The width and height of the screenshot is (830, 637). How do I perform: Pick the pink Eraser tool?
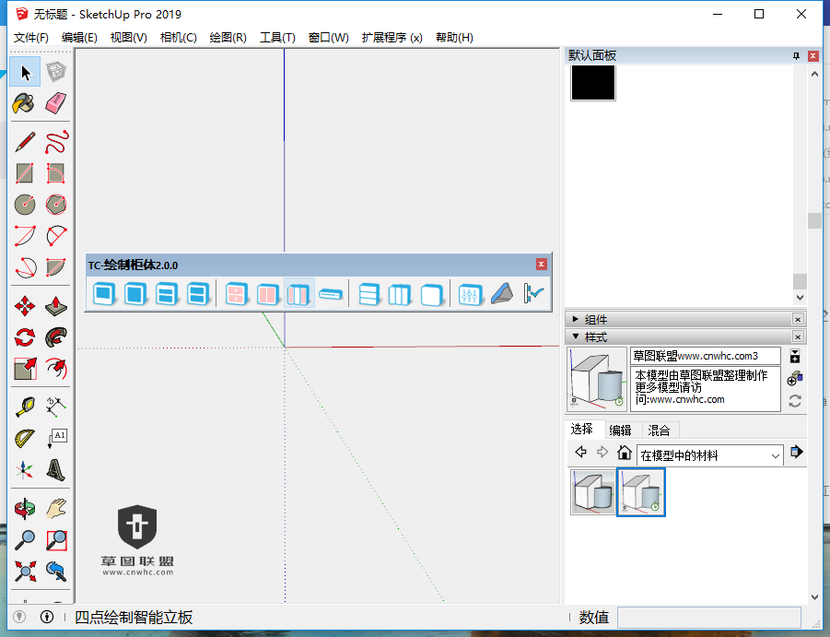coord(56,103)
